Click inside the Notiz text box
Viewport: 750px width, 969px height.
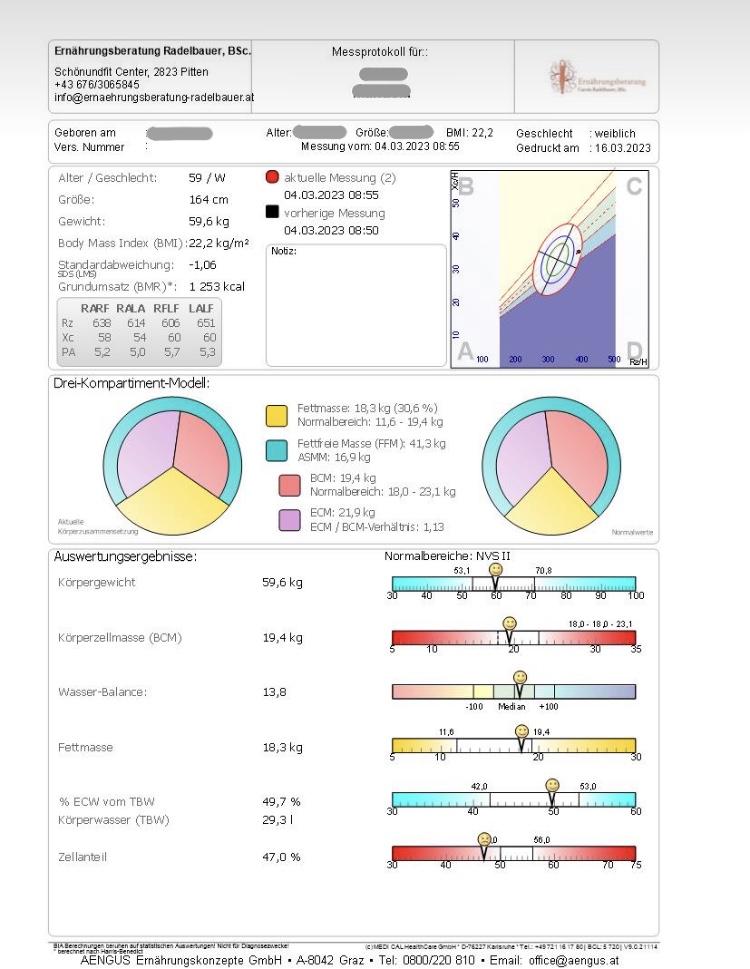pos(356,305)
